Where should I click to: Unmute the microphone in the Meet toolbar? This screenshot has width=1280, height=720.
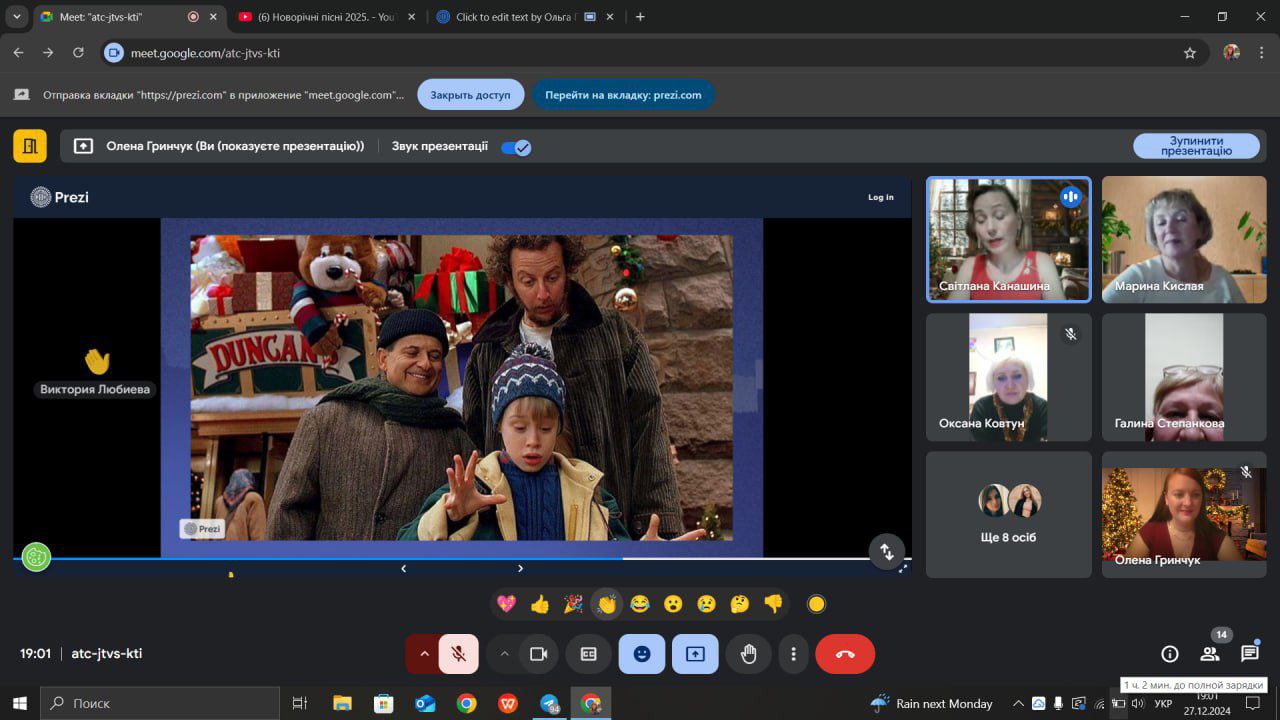[459, 654]
